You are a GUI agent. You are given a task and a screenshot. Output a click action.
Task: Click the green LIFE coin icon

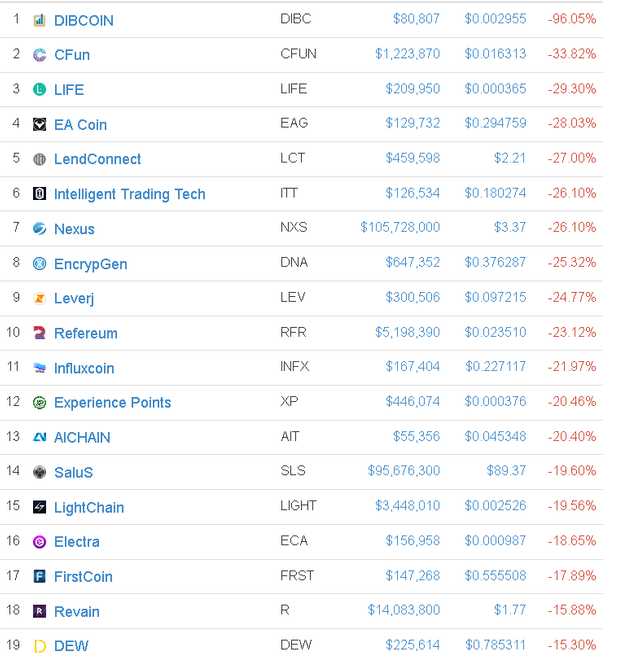point(39,90)
